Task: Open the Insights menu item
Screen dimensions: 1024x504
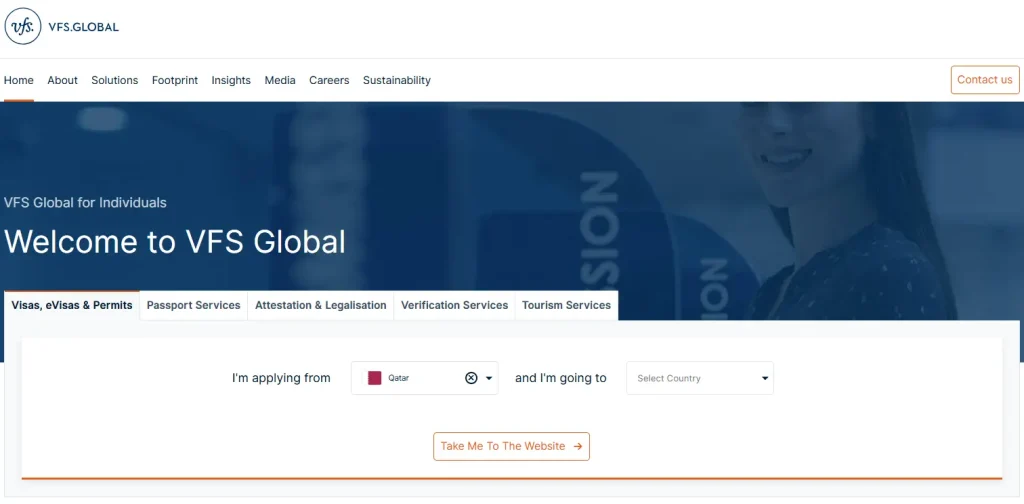Action: pyautogui.click(x=231, y=80)
